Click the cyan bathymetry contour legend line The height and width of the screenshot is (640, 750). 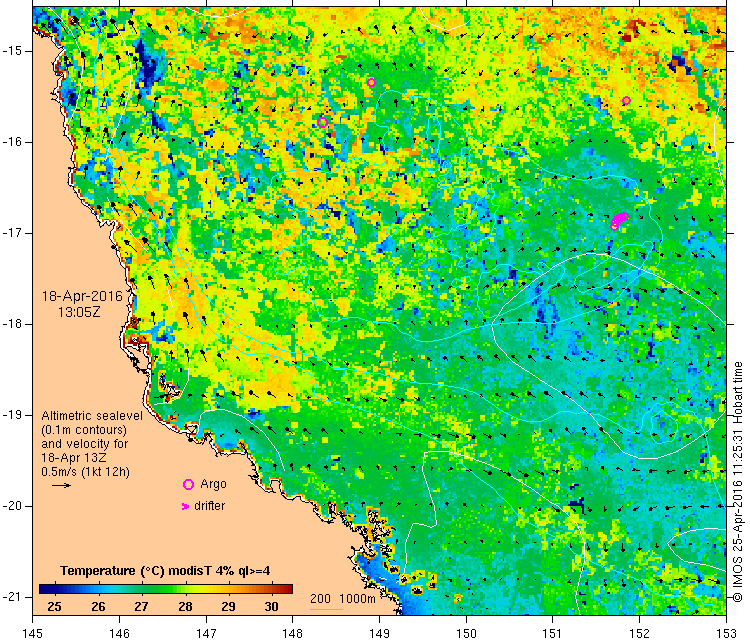click(326, 609)
